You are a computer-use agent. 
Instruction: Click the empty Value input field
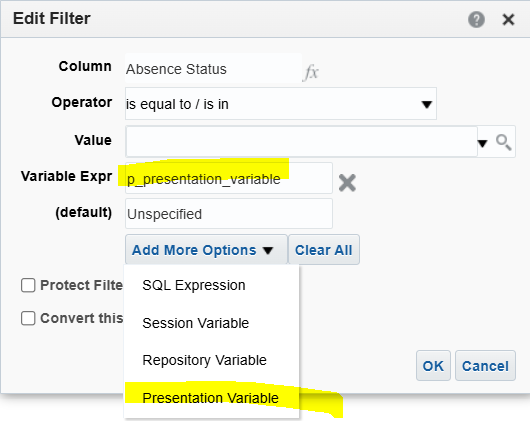(301, 142)
